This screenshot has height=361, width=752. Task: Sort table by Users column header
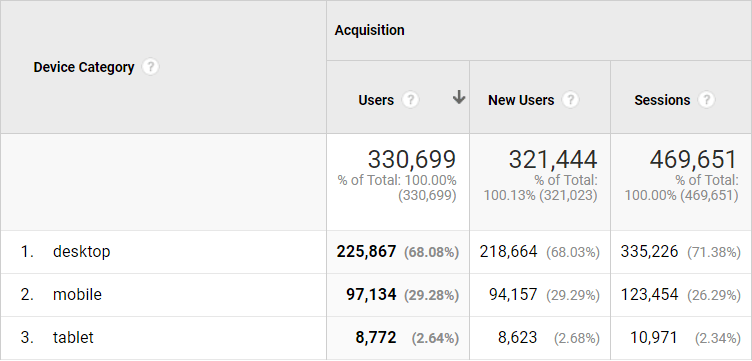pos(376,100)
